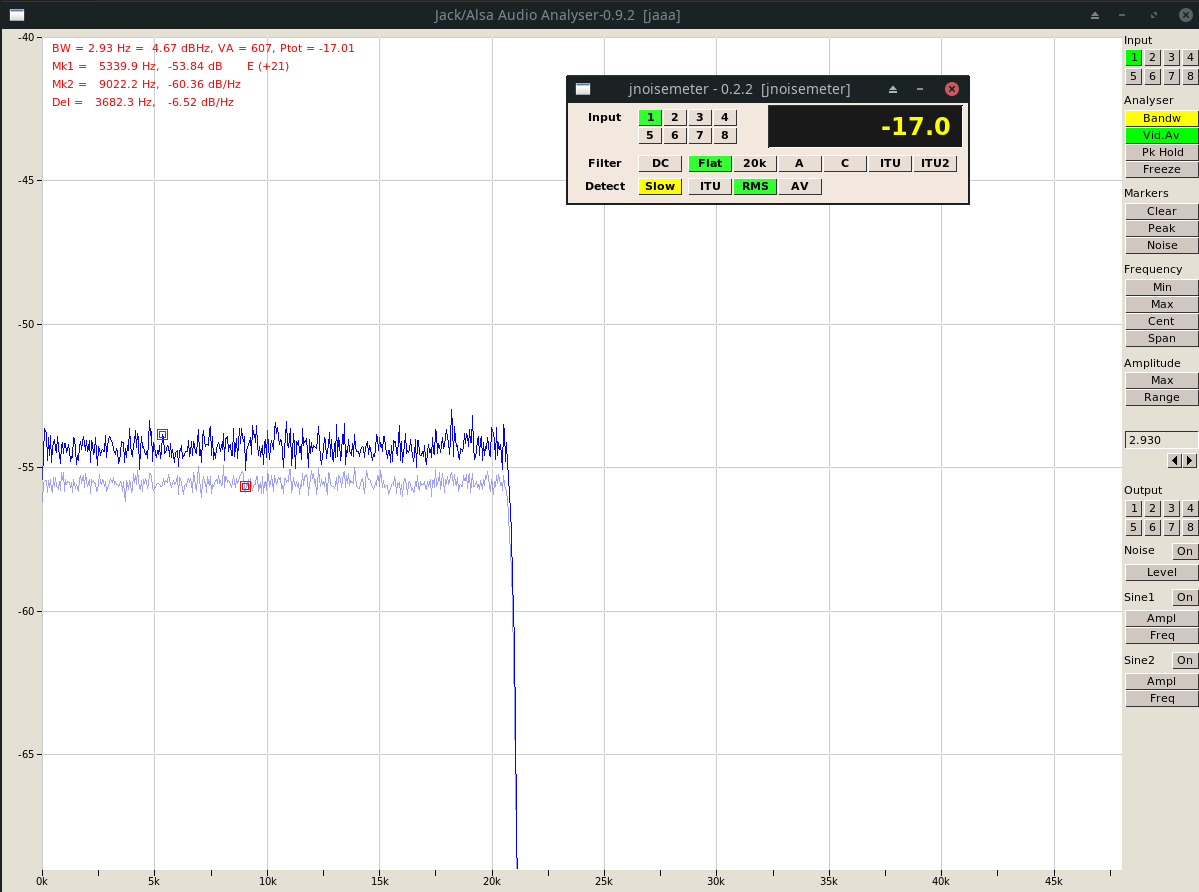Click the 2.930 value field

point(1162,440)
